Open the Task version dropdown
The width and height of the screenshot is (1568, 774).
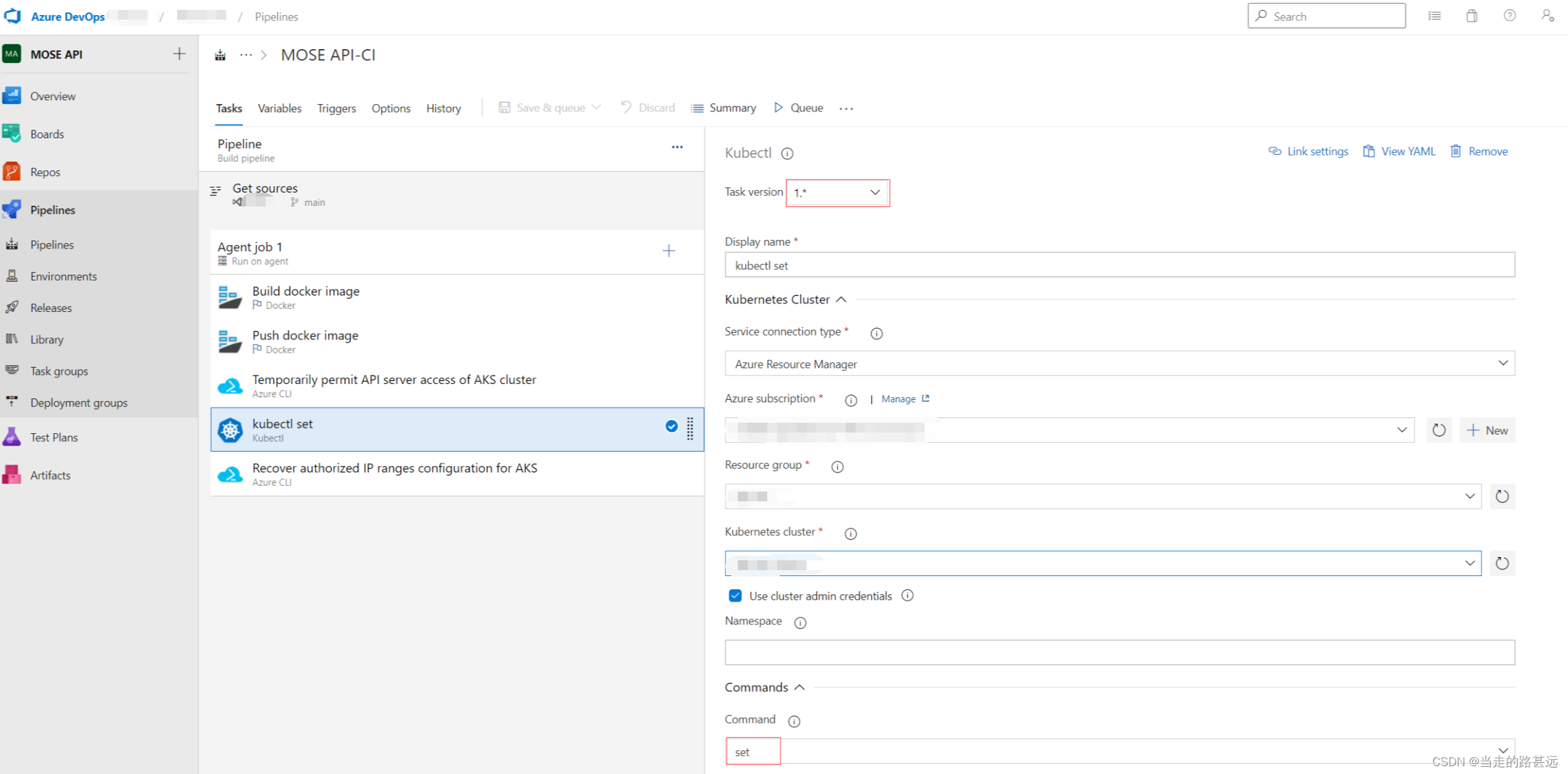[837, 193]
